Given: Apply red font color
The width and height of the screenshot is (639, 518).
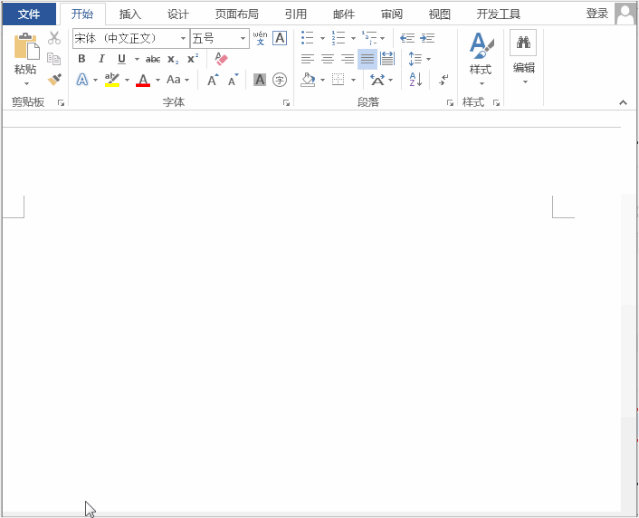Looking at the screenshot, I should pyautogui.click(x=143, y=79).
